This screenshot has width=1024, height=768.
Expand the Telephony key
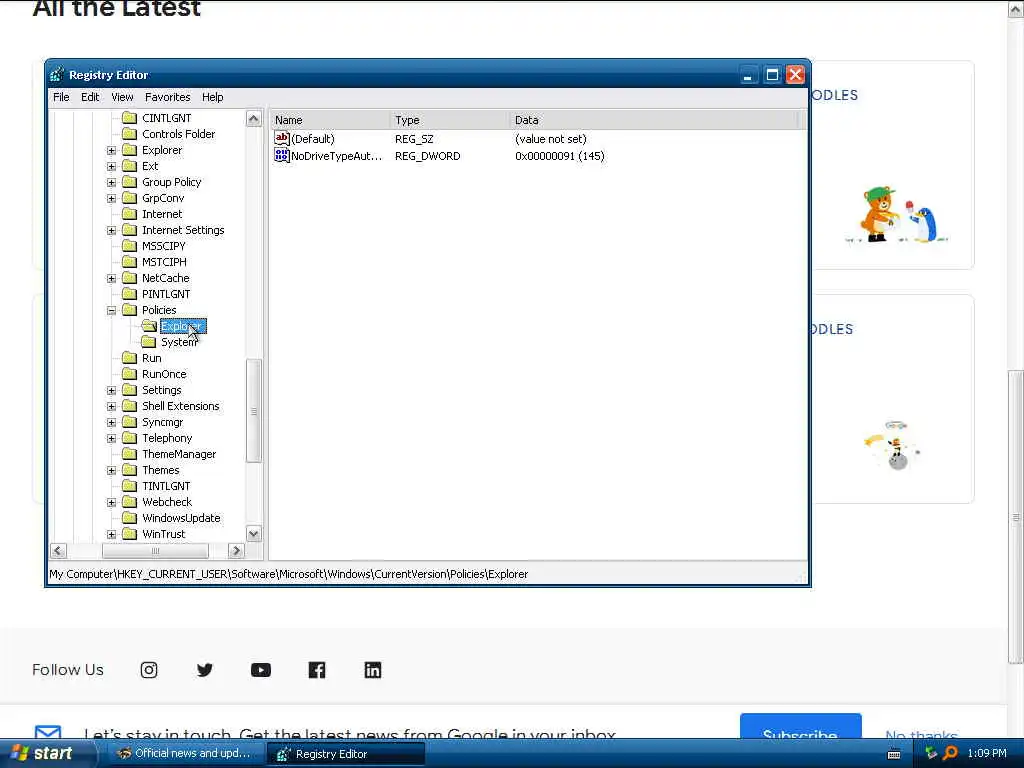click(112, 438)
